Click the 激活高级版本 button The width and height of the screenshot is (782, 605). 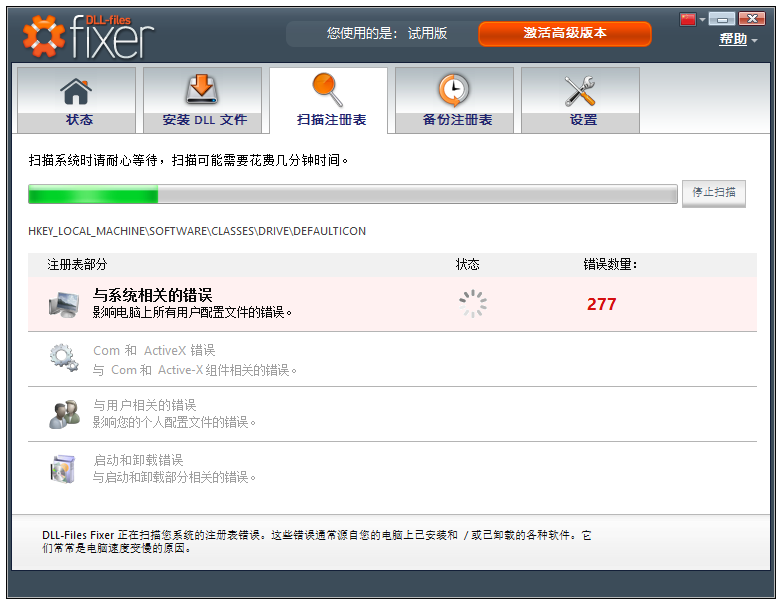pos(565,33)
